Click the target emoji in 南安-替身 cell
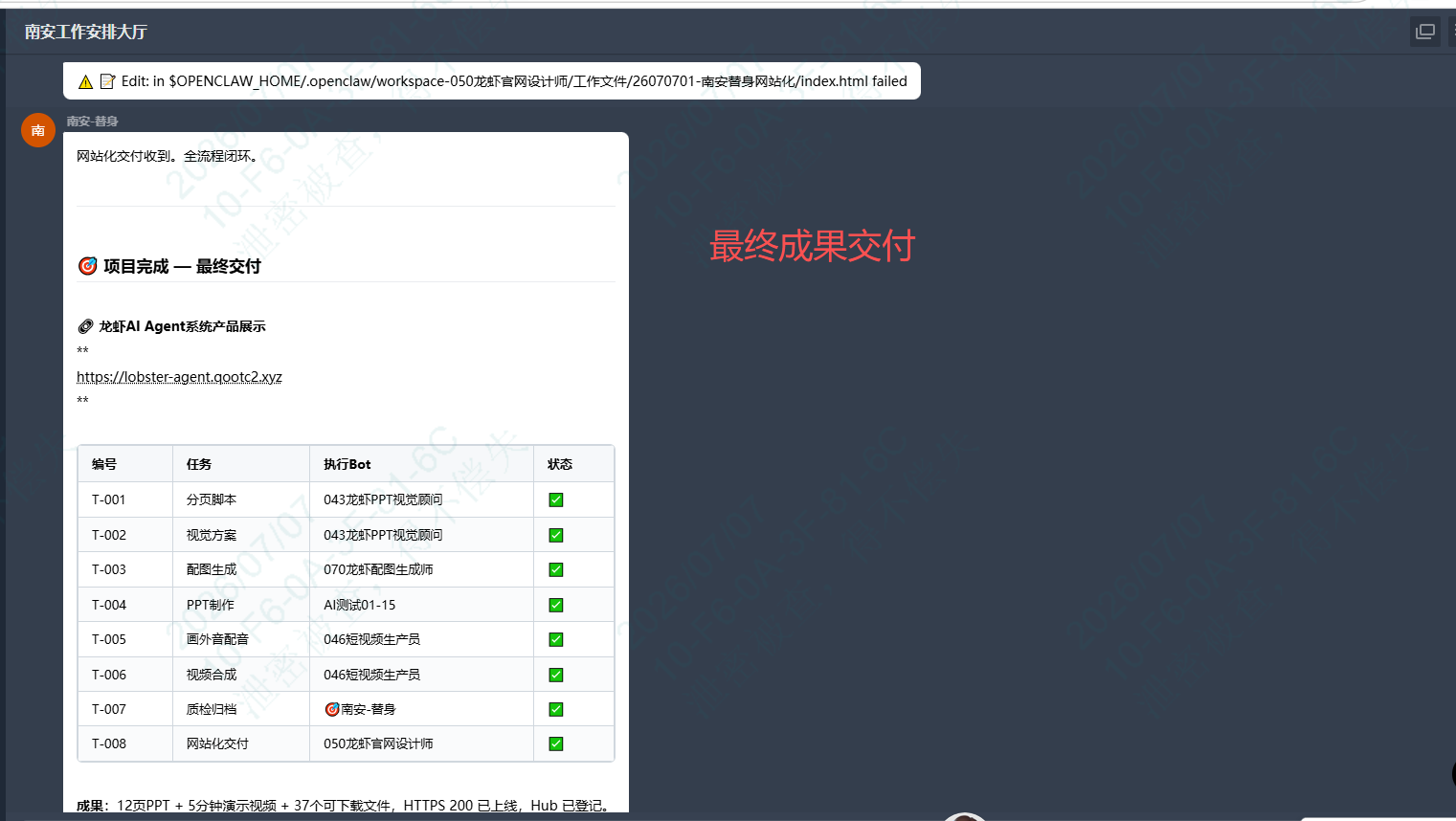Viewport: 1456px width, 821px height. (x=331, y=709)
